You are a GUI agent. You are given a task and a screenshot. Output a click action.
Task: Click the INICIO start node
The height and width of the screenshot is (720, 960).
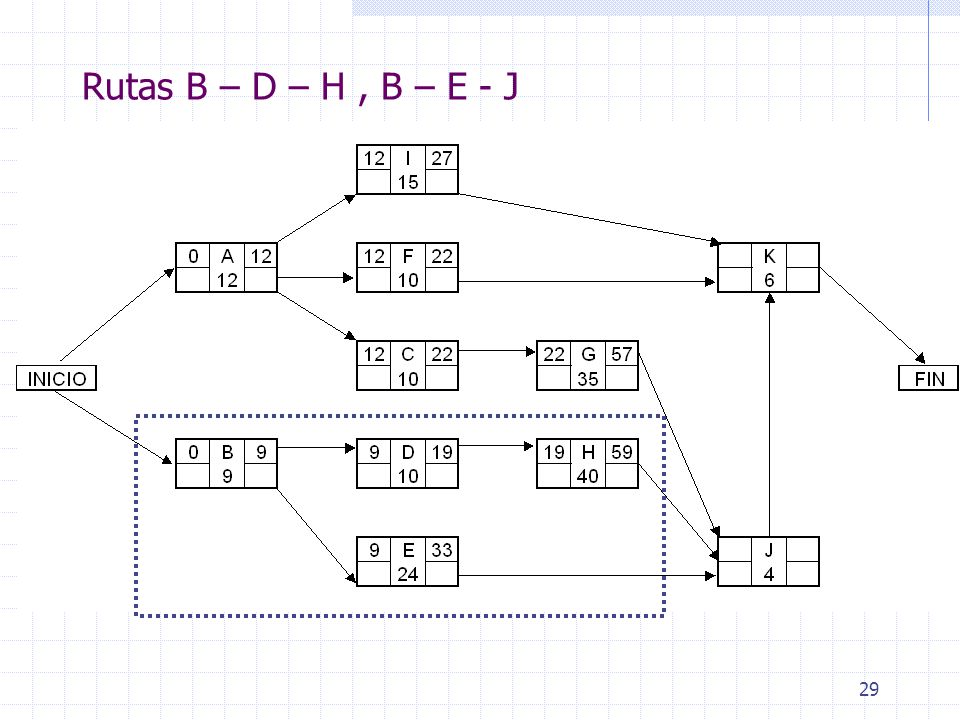coord(56,378)
